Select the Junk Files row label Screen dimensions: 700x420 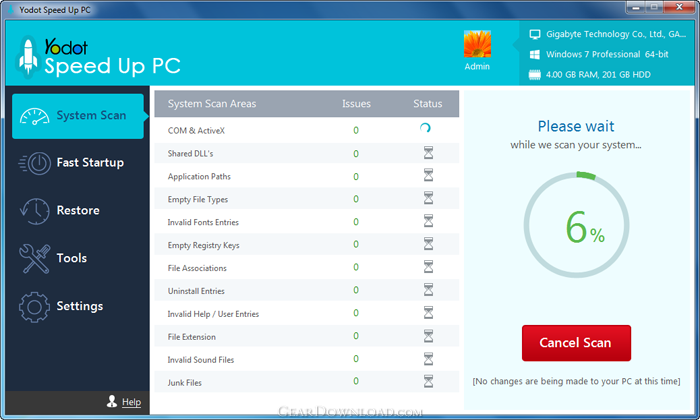point(184,383)
